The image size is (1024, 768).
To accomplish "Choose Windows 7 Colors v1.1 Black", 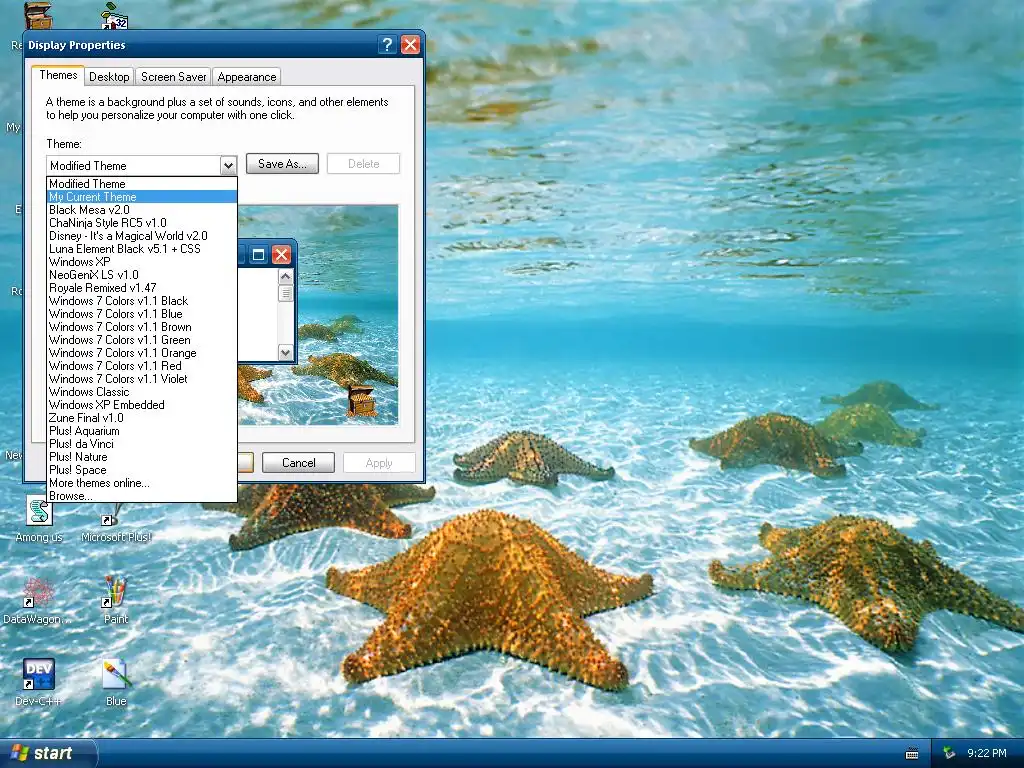I will click(x=142, y=301).
